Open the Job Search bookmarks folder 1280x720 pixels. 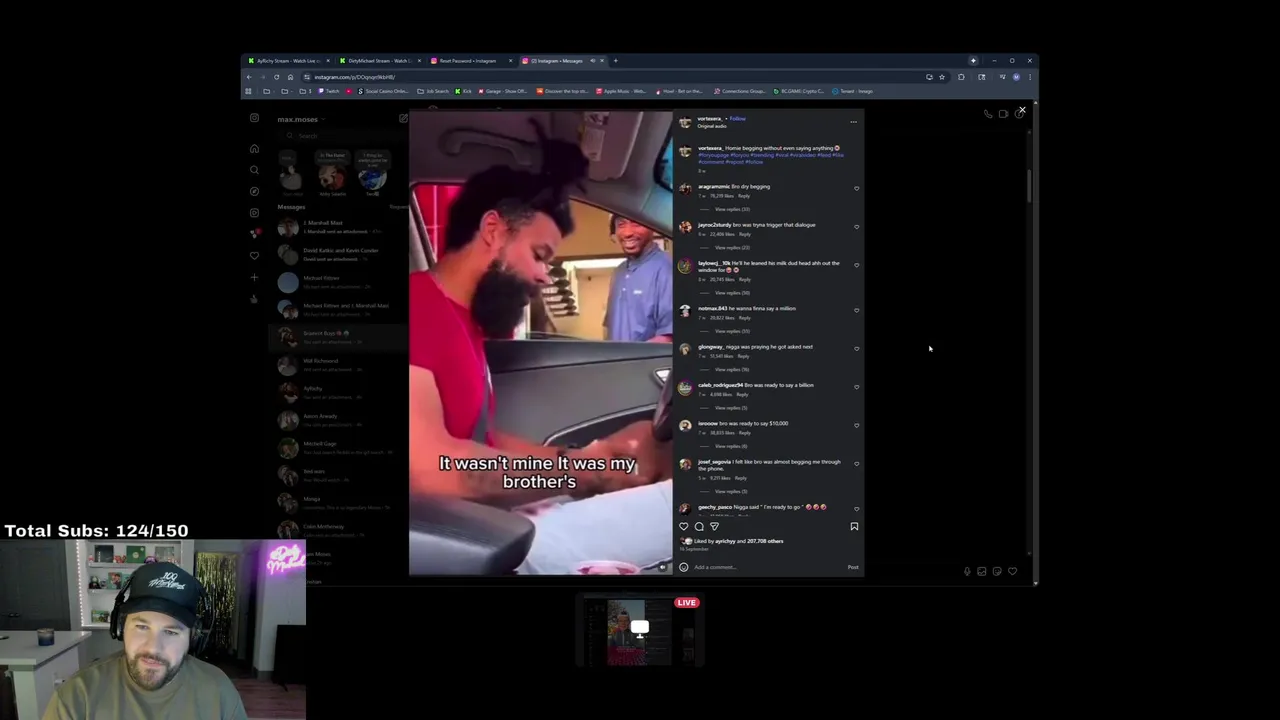click(x=434, y=91)
